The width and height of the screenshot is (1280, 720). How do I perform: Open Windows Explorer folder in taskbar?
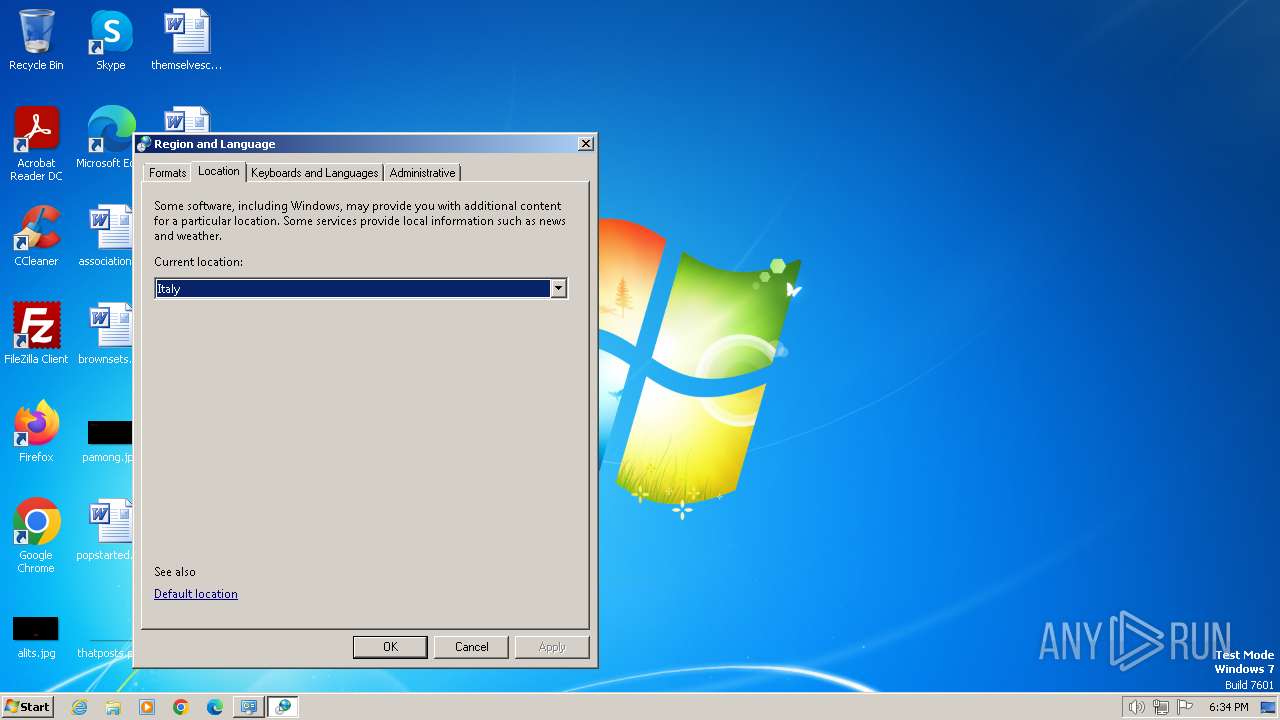click(113, 707)
